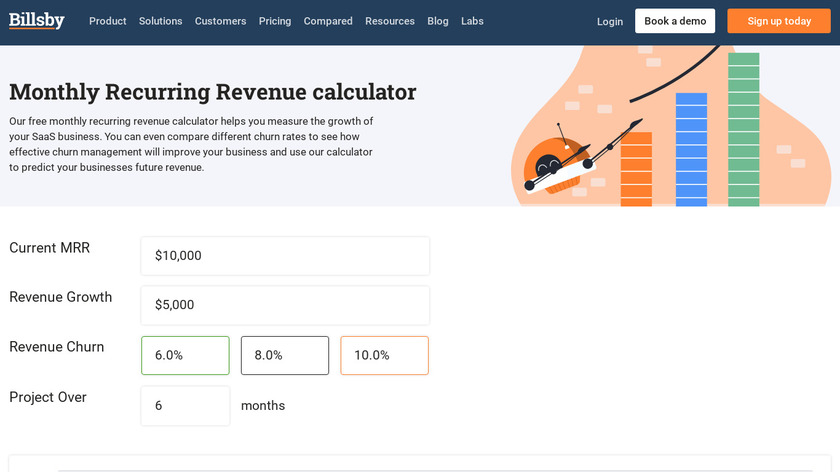Viewport: 840px width, 472px height.
Task: Select the green 6.0% churn field
Action: pos(185,355)
